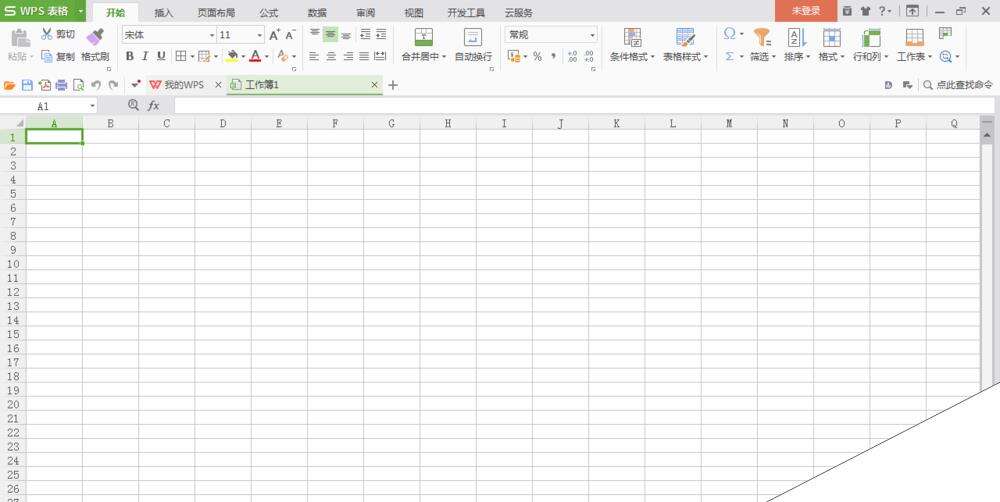Viewport: 1000px width, 502px height.
Task: Switch to the 数据 (Data) tab
Action: point(317,13)
